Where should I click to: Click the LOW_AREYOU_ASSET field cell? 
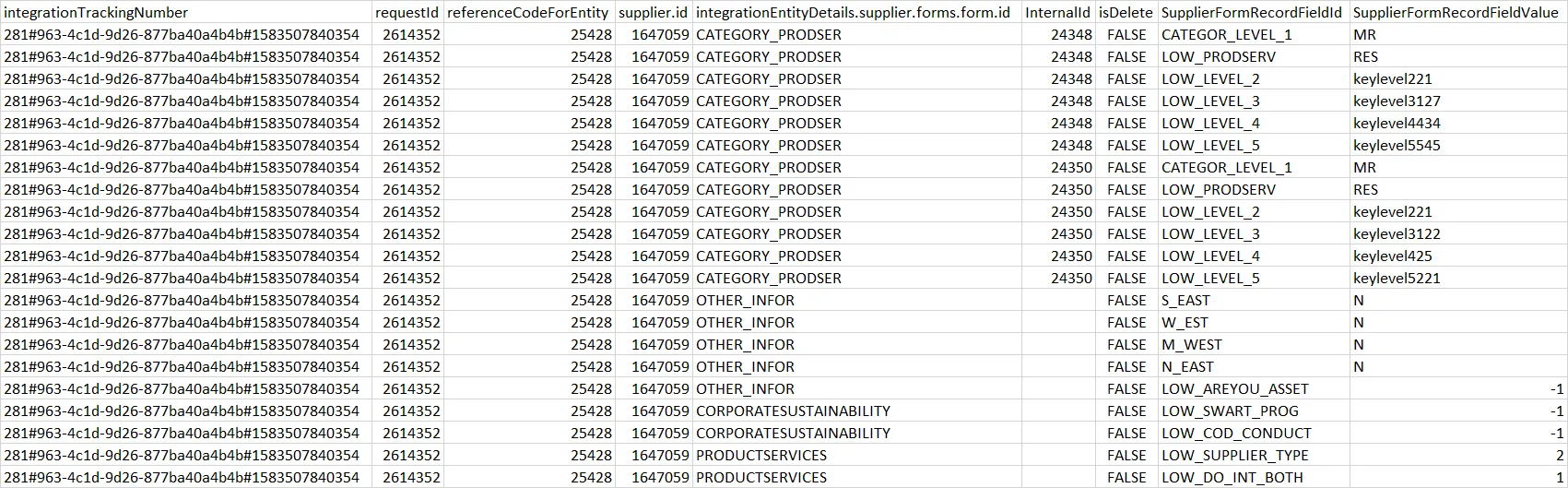[x=1234, y=389]
